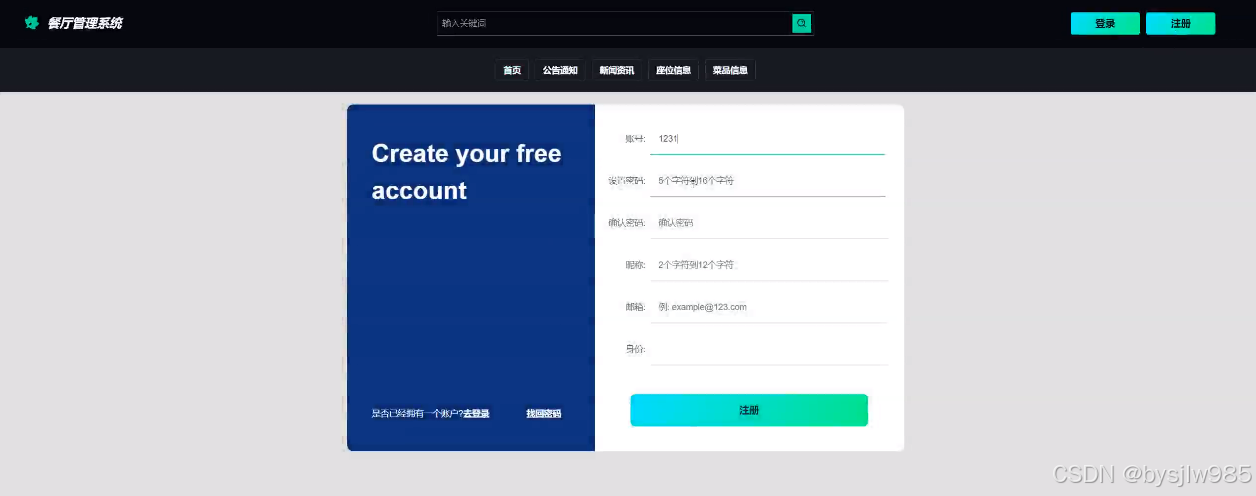Open the 首页 nav item

pos(512,70)
